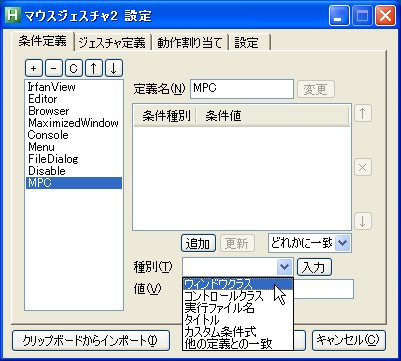This screenshot has height=361, width=401.
Task: Click クリップボードからインポート button
Action: point(90,340)
